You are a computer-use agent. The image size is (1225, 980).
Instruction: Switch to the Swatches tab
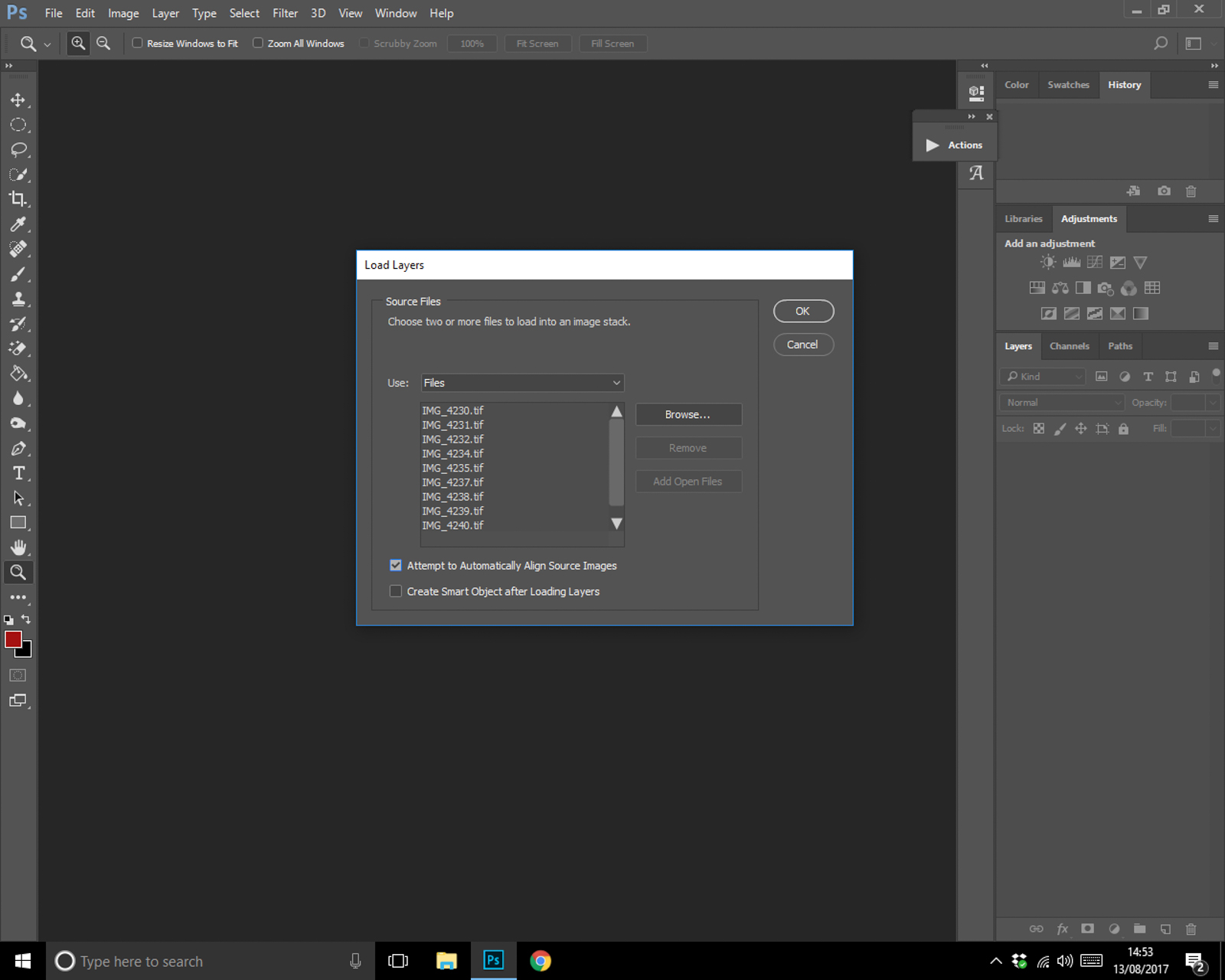pyautogui.click(x=1068, y=85)
